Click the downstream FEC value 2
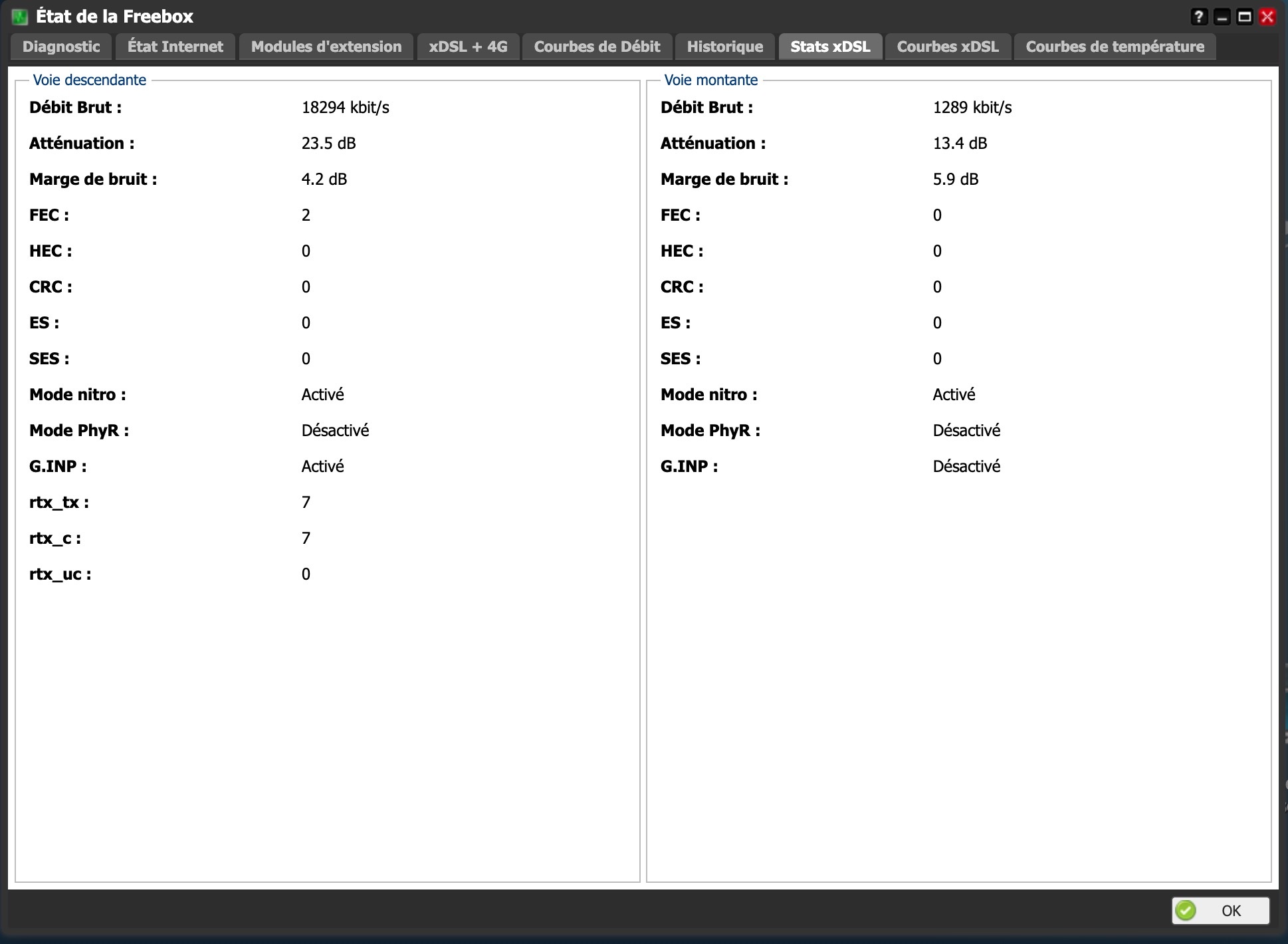This screenshot has height=944, width=1288. (306, 215)
